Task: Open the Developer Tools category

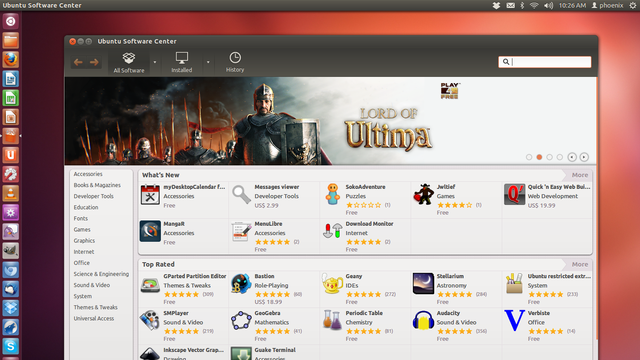Action: tap(93, 196)
